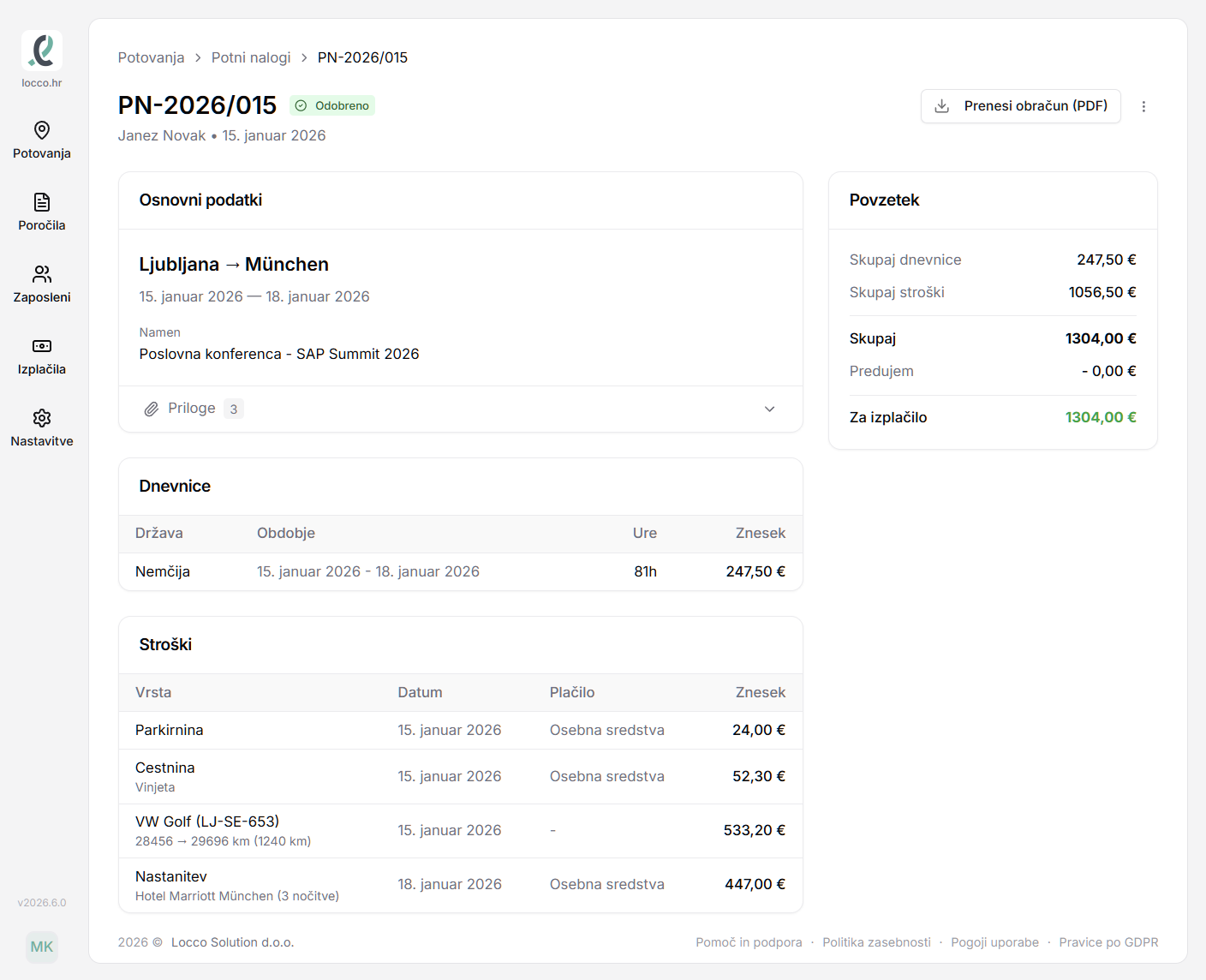Select the Zaposleni sidebar label
The width and height of the screenshot is (1206, 980).
42,297
